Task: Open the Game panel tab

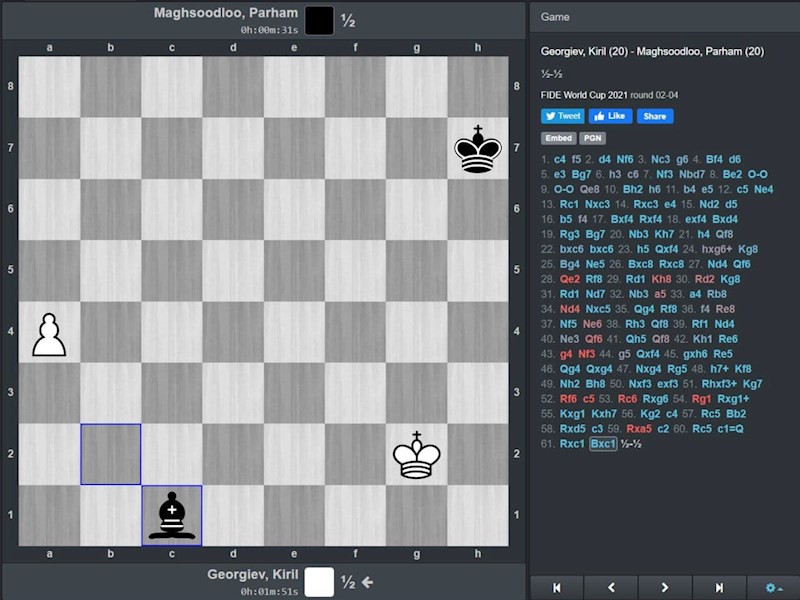Action: point(555,17)
